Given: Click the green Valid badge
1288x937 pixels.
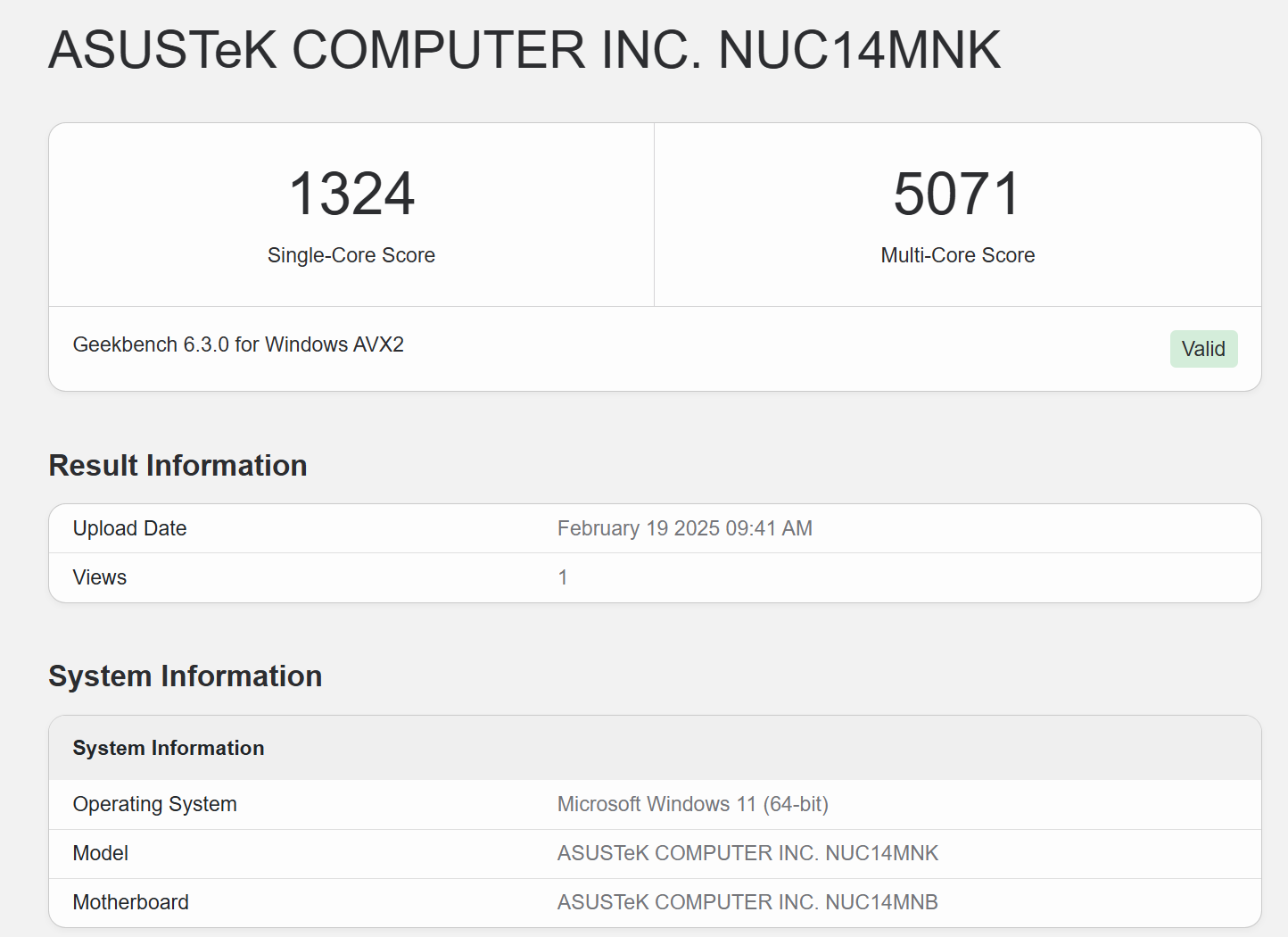Looking at the screenshot, I should [1202, 349].
